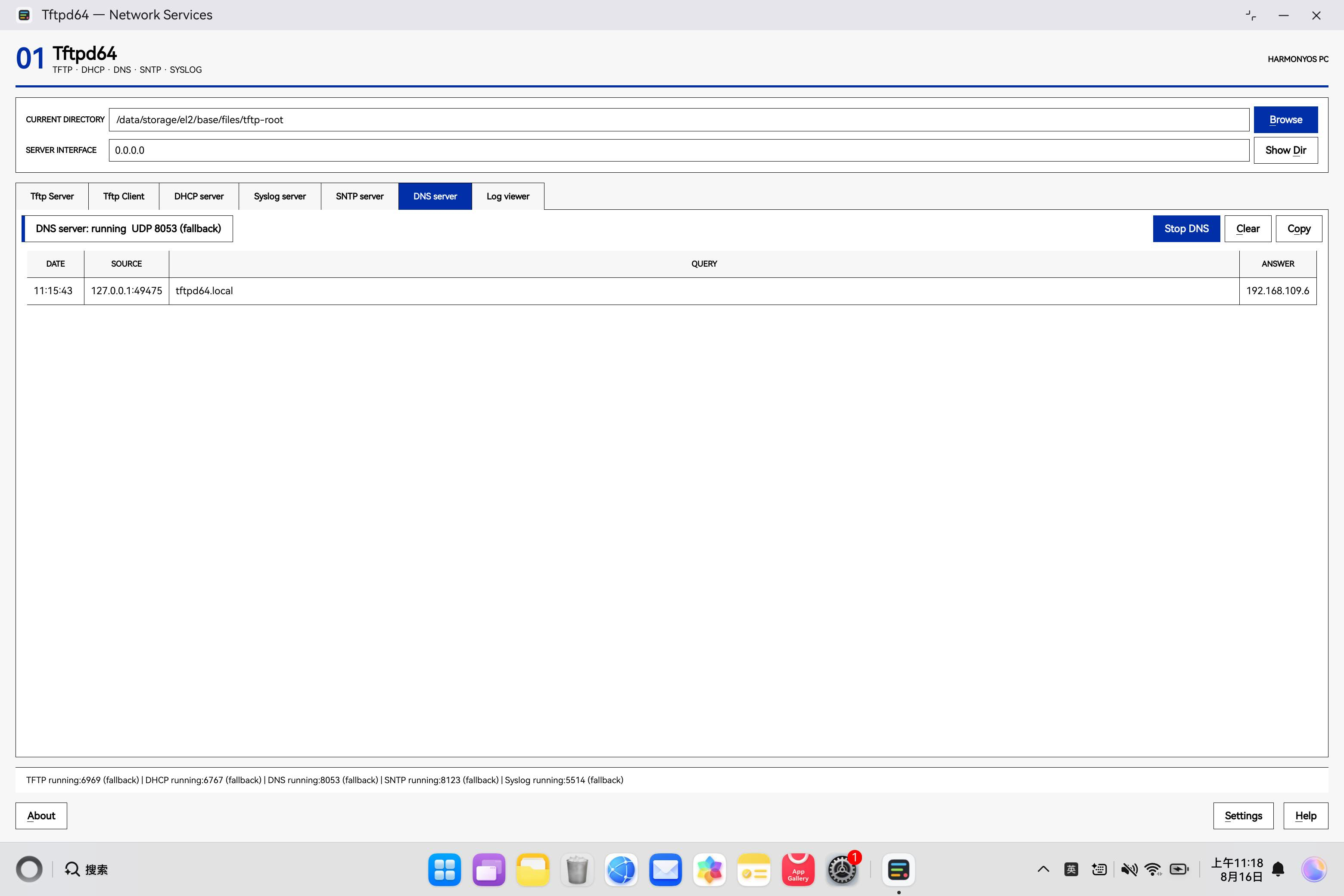The height and width of the screenshot is (896, 1344).
Task: Stop the DNS server
Action: tap(1186, 229)
